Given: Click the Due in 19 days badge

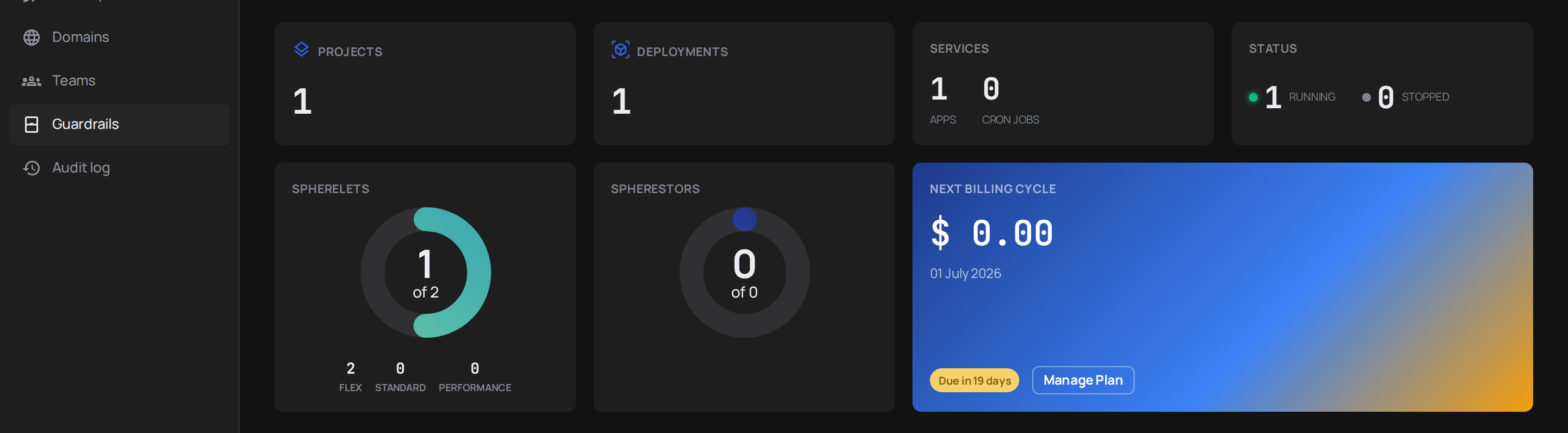Looking at the screenshot, I should click(974, 381).
